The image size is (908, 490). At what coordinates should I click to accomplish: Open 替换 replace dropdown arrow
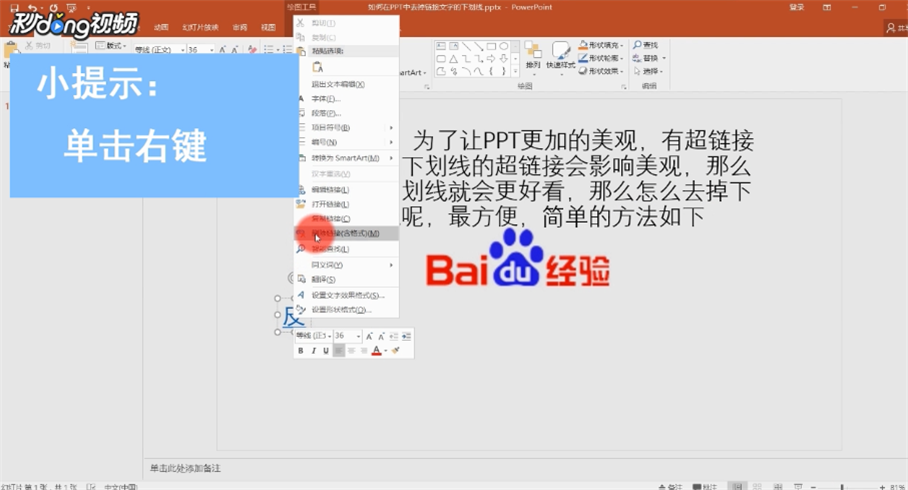664,58
